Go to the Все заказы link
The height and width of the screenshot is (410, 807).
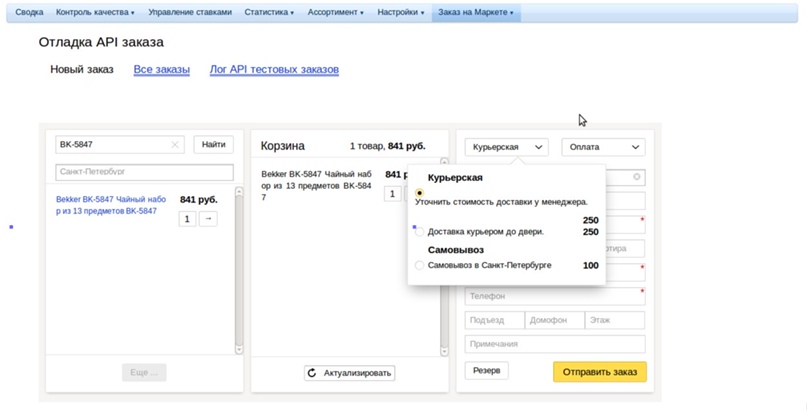(161, 70)
